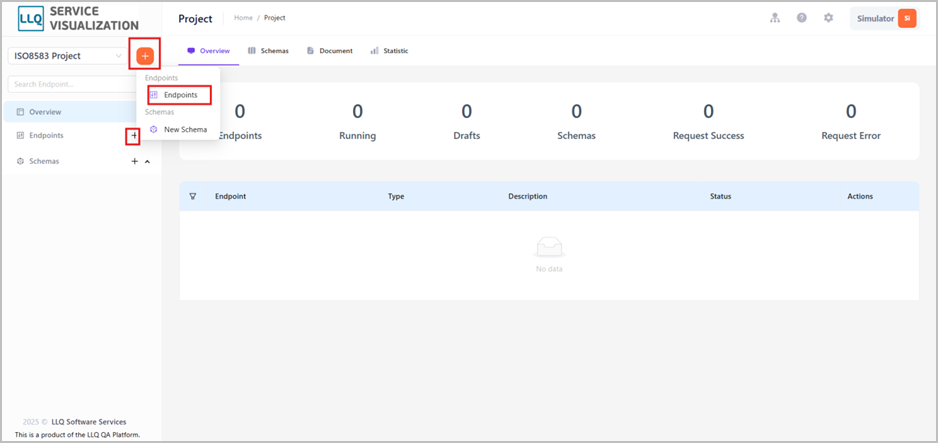This screenshot has width=938, height=443.
Task: Choose New Schema in the popup menu
Action: point(178,129)
